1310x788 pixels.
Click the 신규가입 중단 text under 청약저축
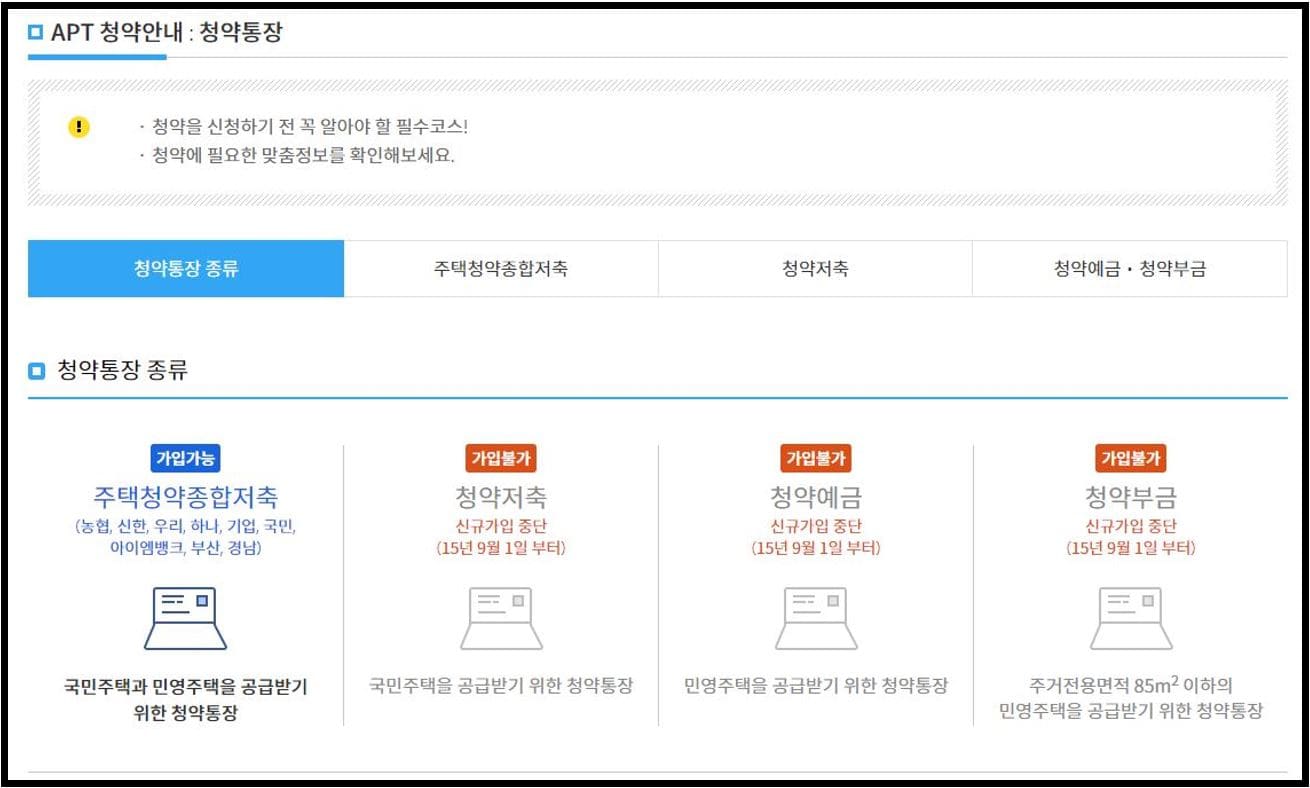[x=501, y=526]
